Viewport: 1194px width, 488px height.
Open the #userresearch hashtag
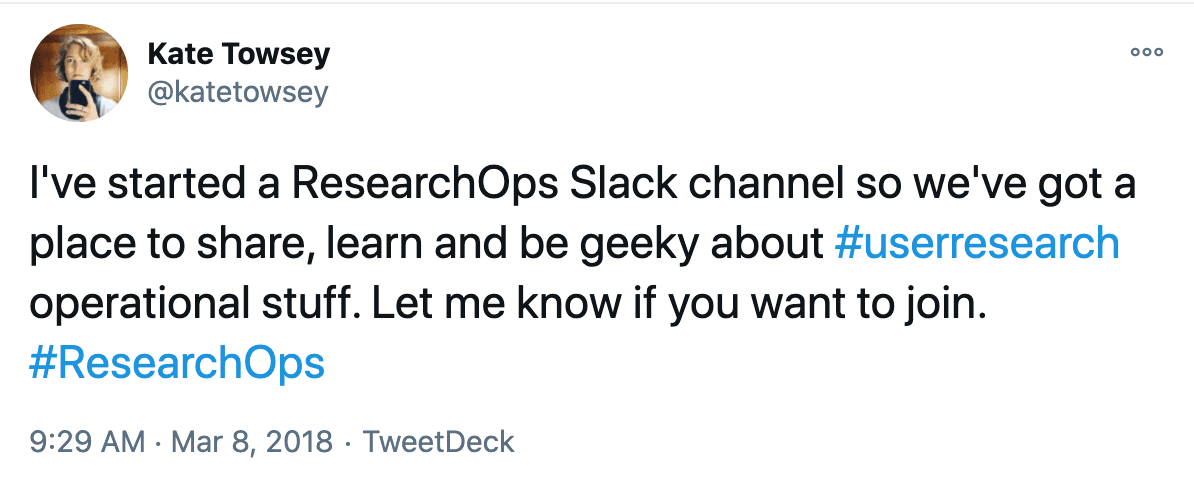[975, 244]
